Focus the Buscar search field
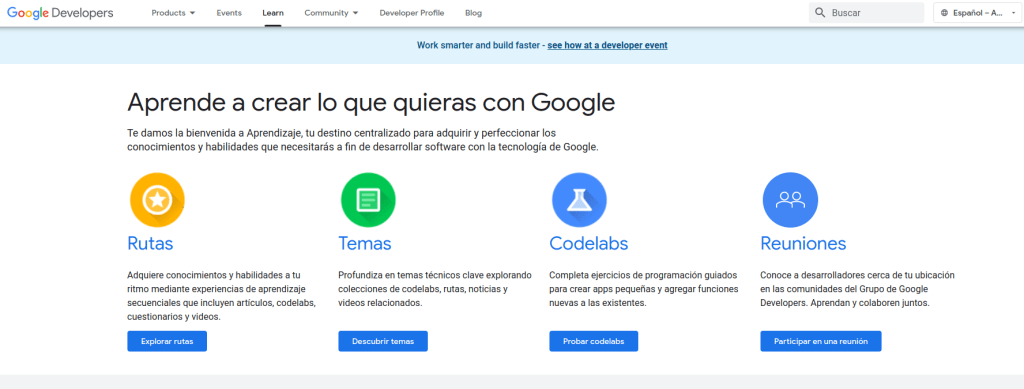This screenshot has width=1024, height=389. point(866,12)
